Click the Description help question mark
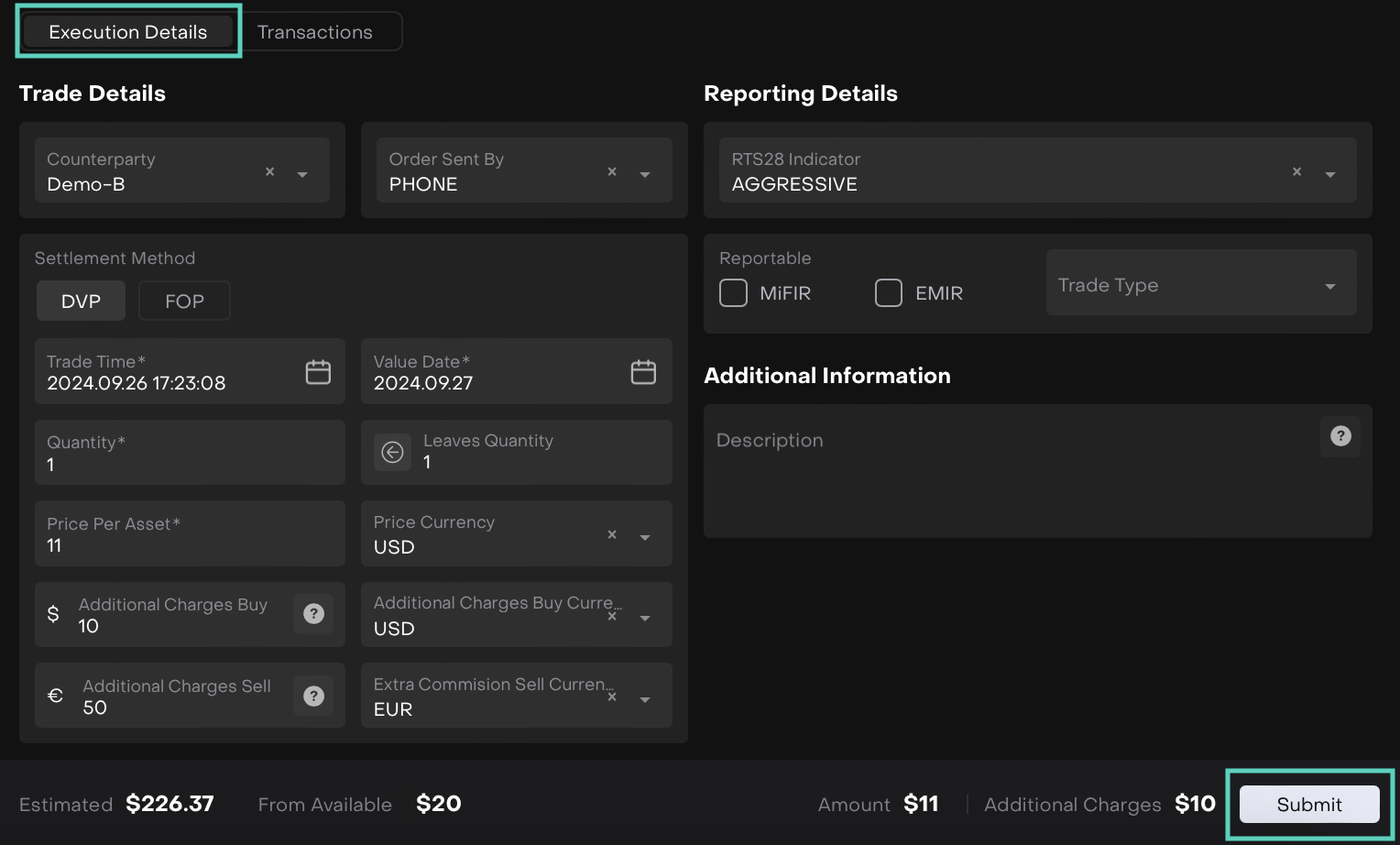 click(1340, 436)
